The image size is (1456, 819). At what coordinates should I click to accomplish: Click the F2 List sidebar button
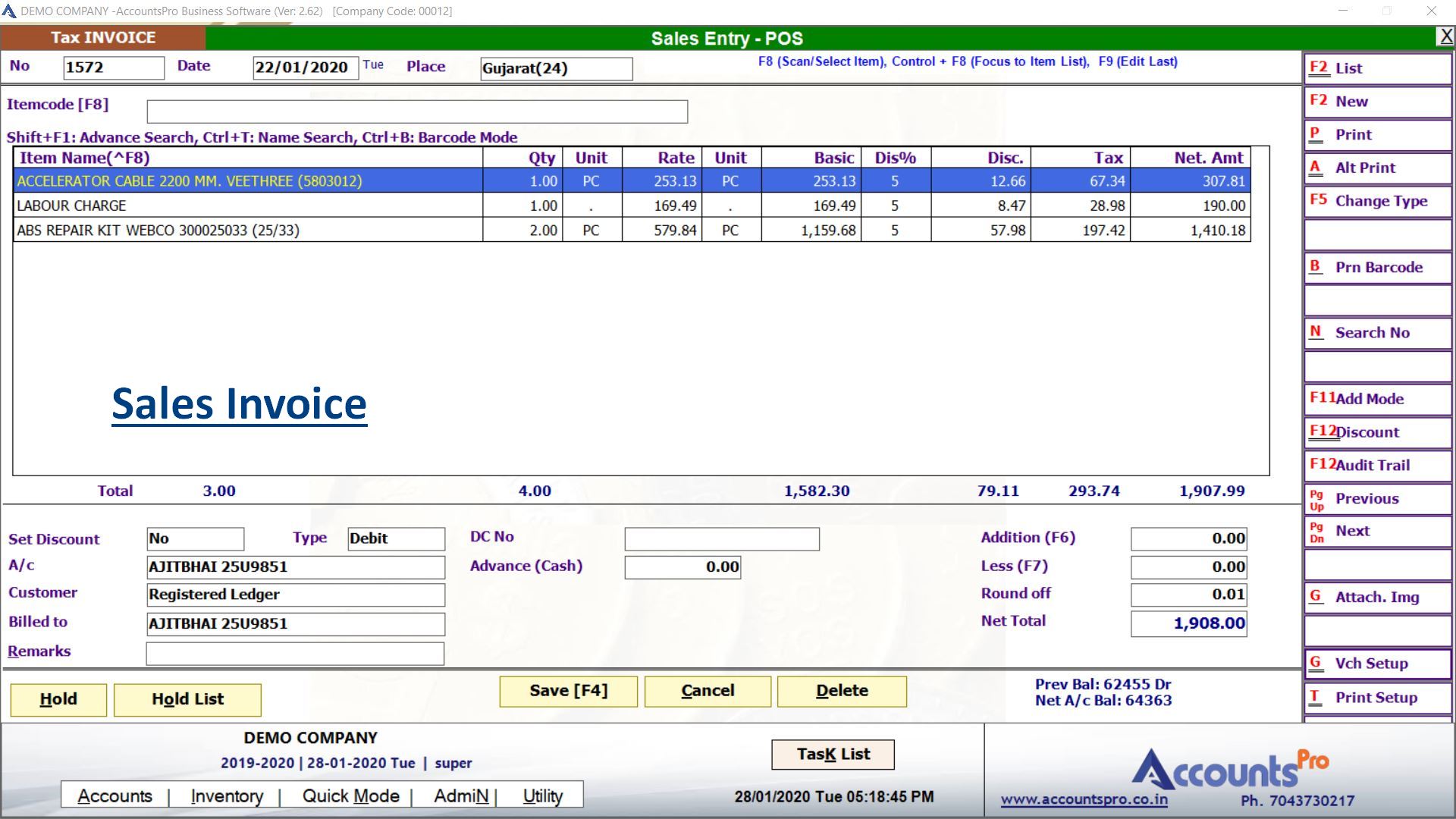1377,68
